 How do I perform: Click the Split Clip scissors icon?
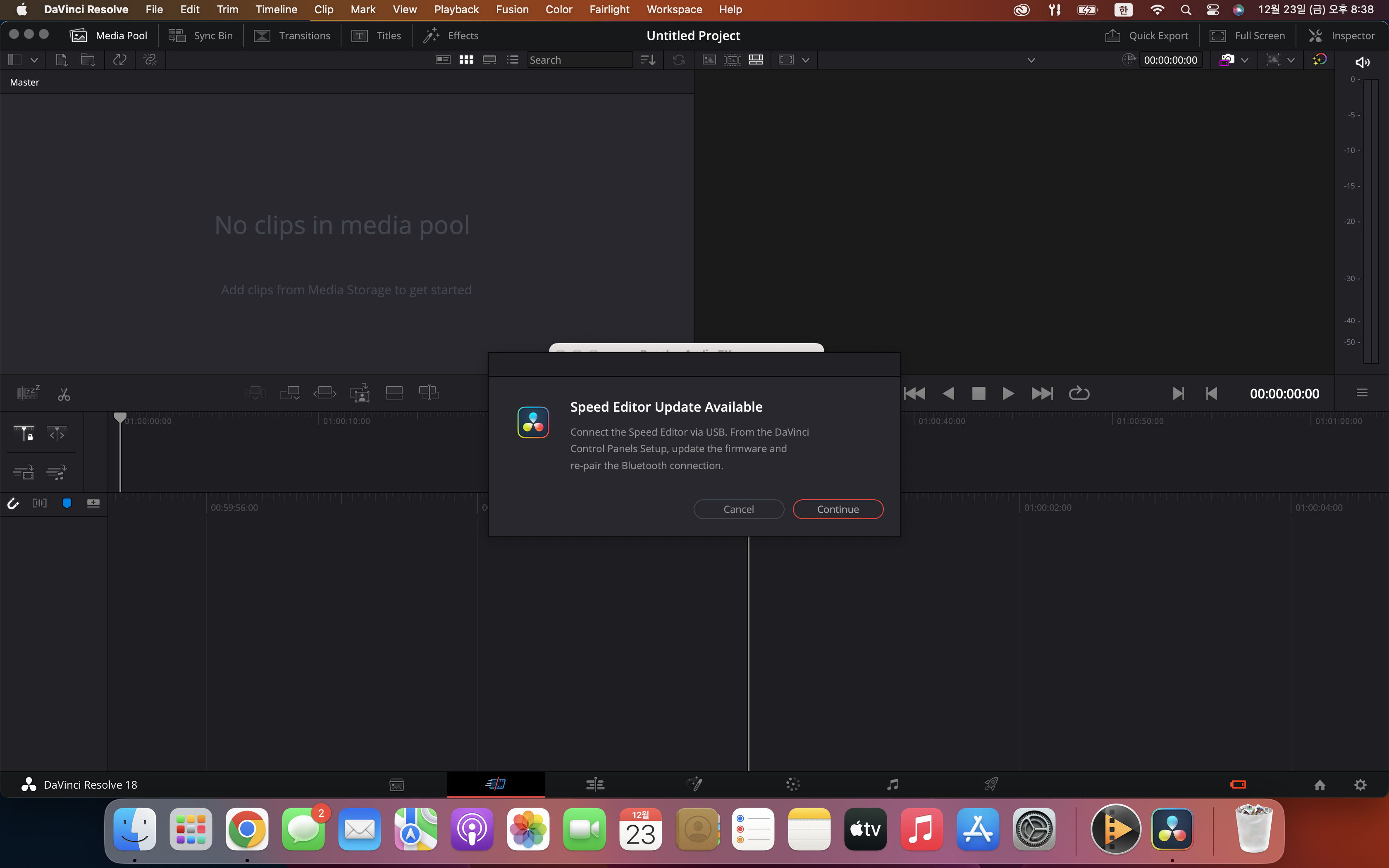pos(64,394)
